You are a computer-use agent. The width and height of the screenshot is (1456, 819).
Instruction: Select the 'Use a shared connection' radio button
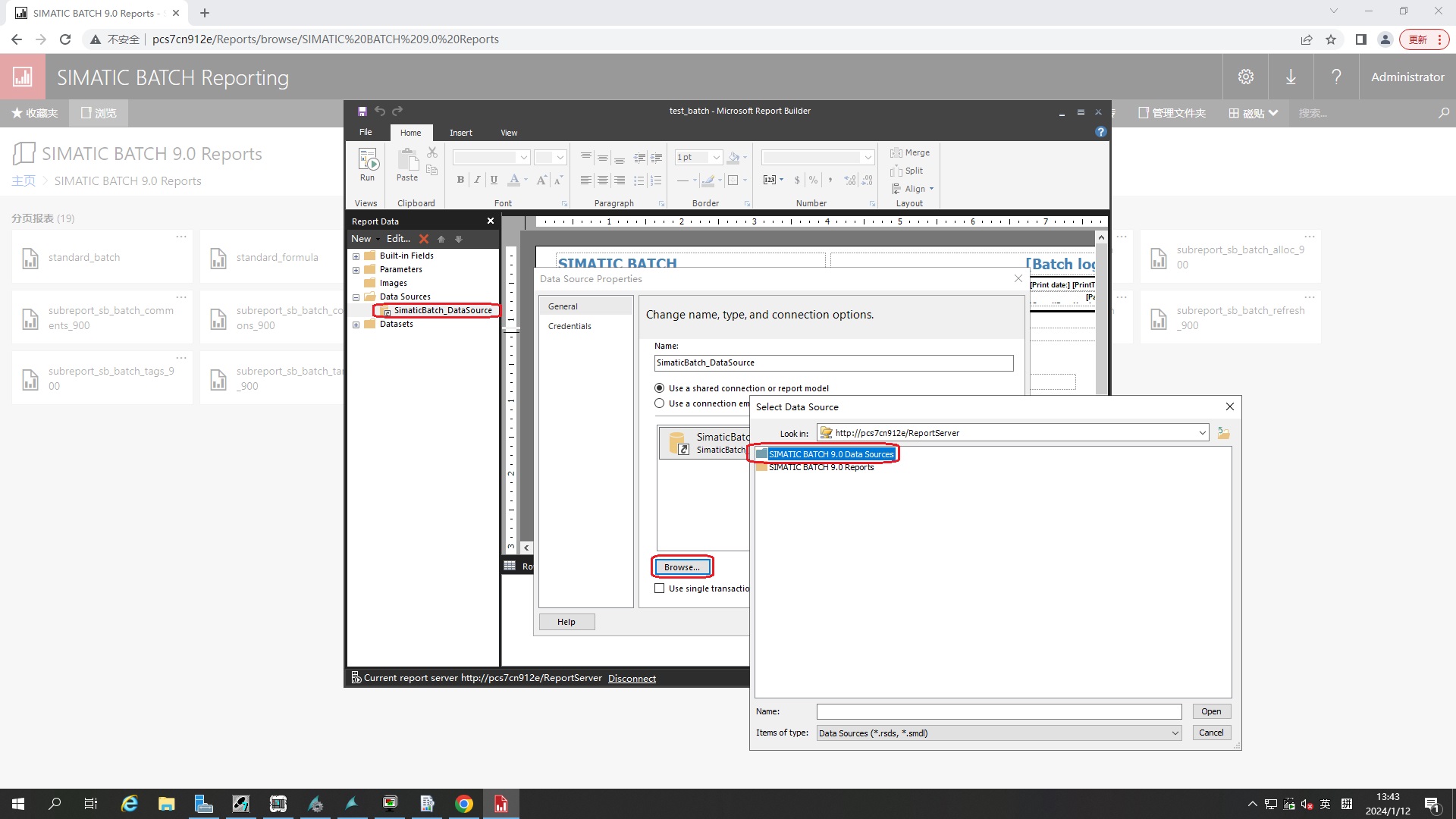tap(660, 388)
